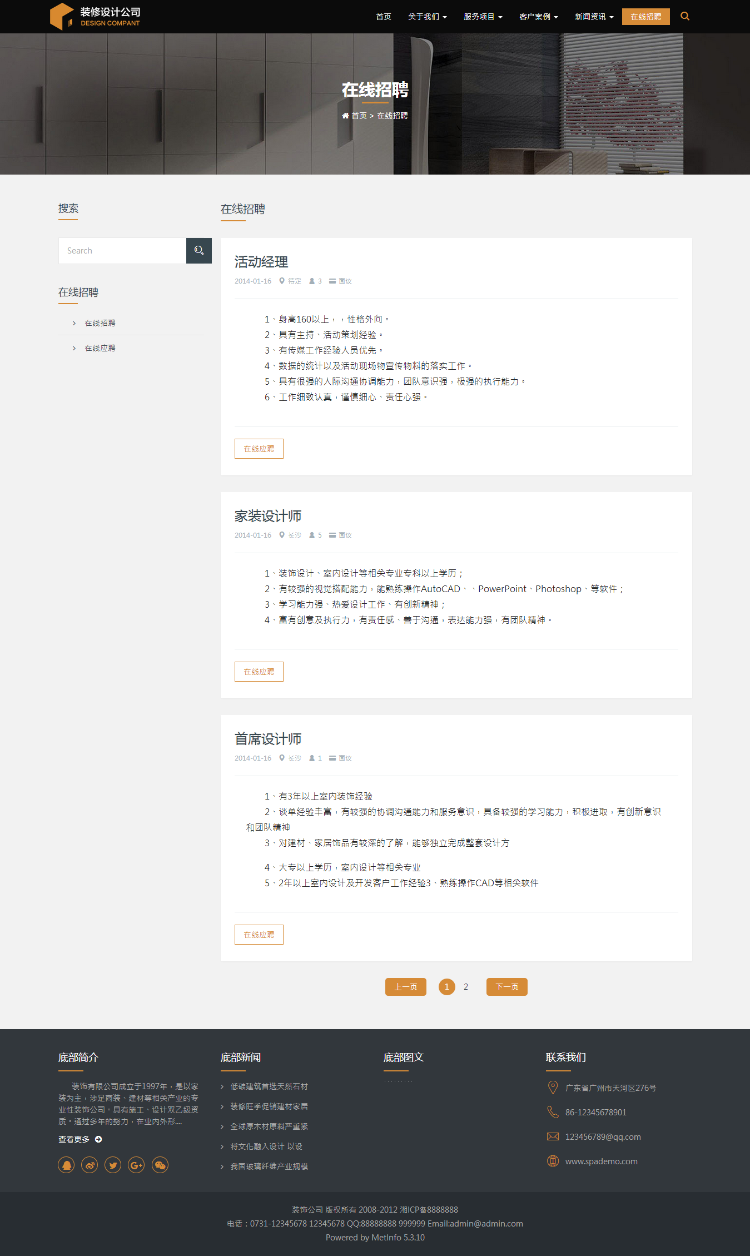This screenshot has width=750, height=1256.
Task: Click the home icon in the banner breadcrumb
Action: click(x=345, y=115)
